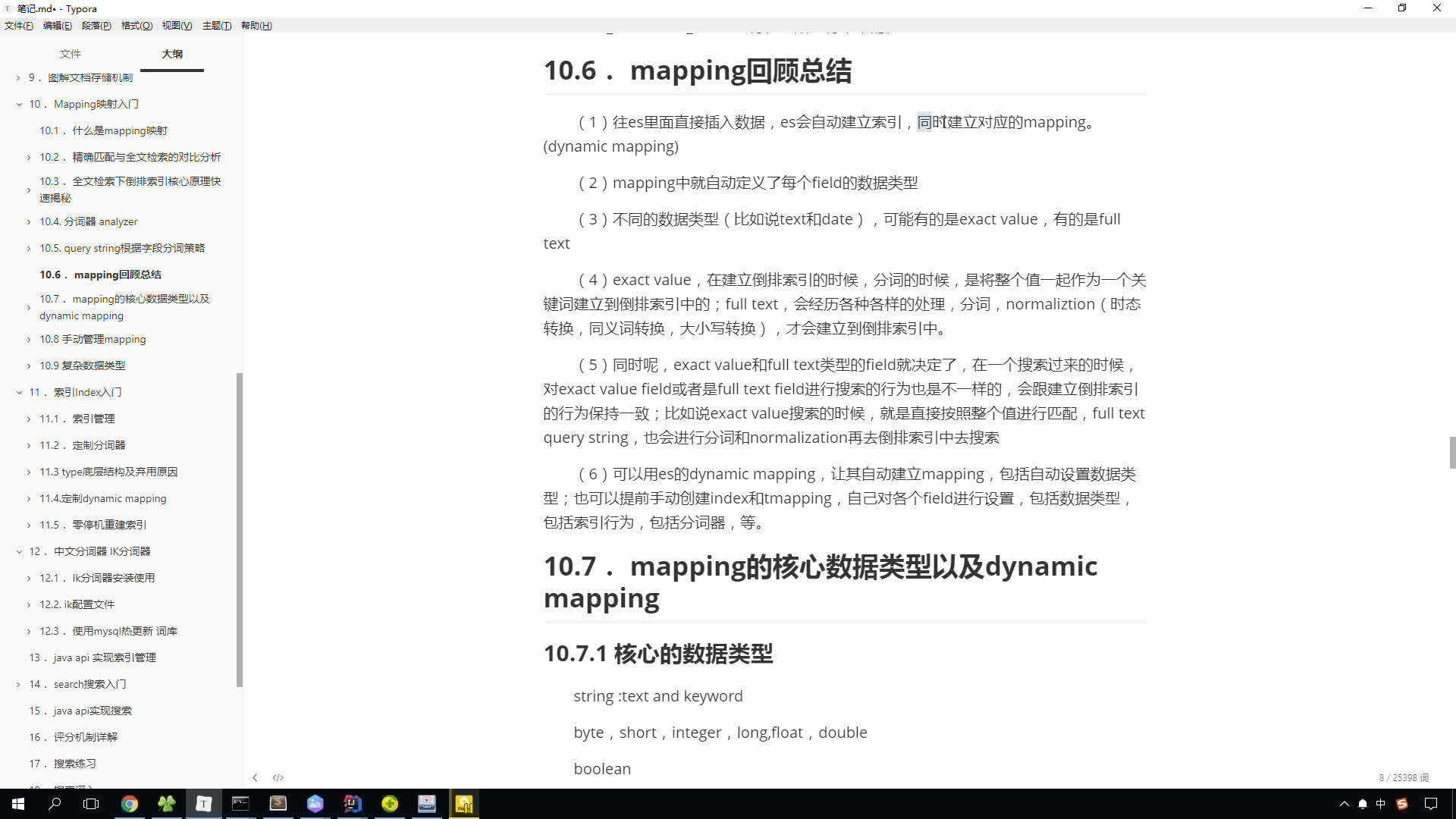The image size is (1456, 819).
Task: Click the Windows Search icon
Action: [x=54, y=804]
